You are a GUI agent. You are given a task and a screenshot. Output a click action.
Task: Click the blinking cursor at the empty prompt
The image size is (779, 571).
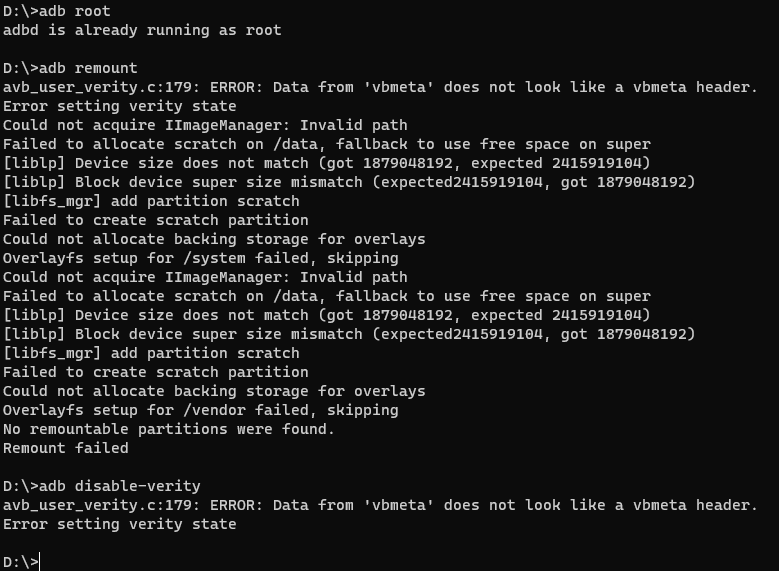coord(40,562)
